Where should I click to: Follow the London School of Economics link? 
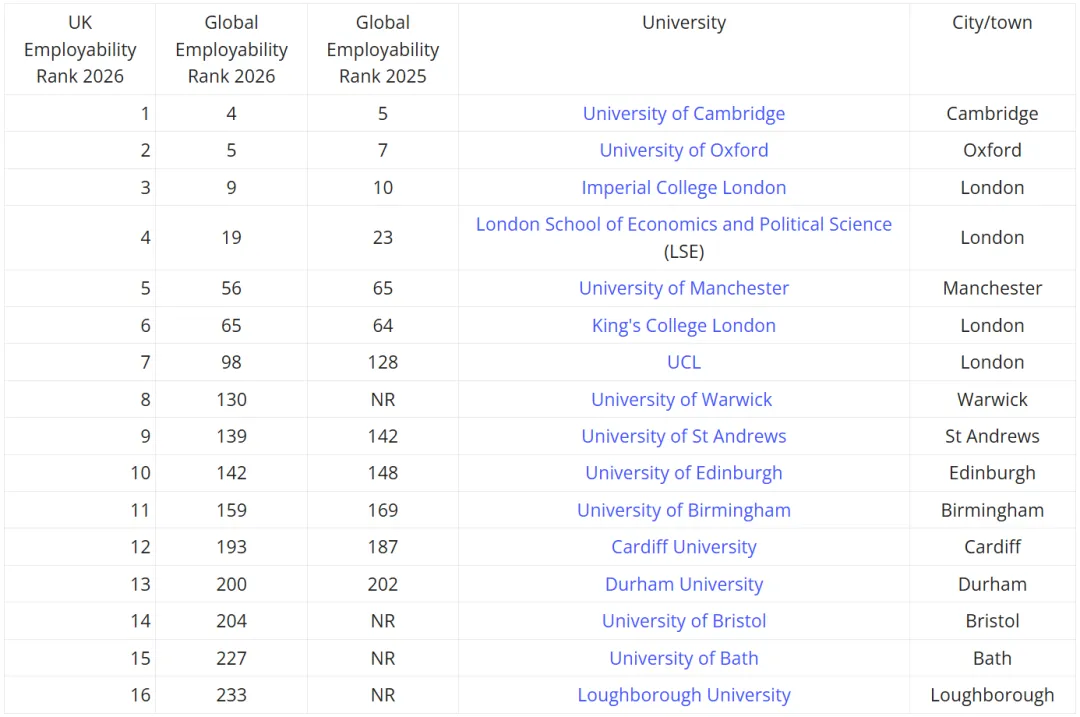(x=683, y=225)
